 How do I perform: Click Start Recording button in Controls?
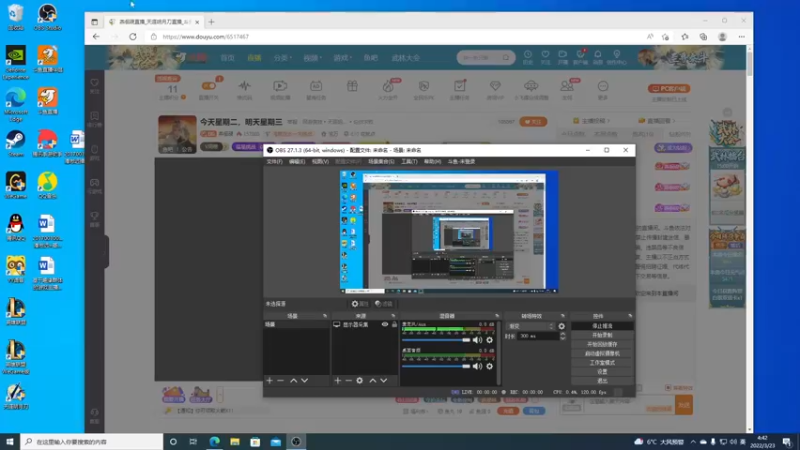click(x=602, y=335)
